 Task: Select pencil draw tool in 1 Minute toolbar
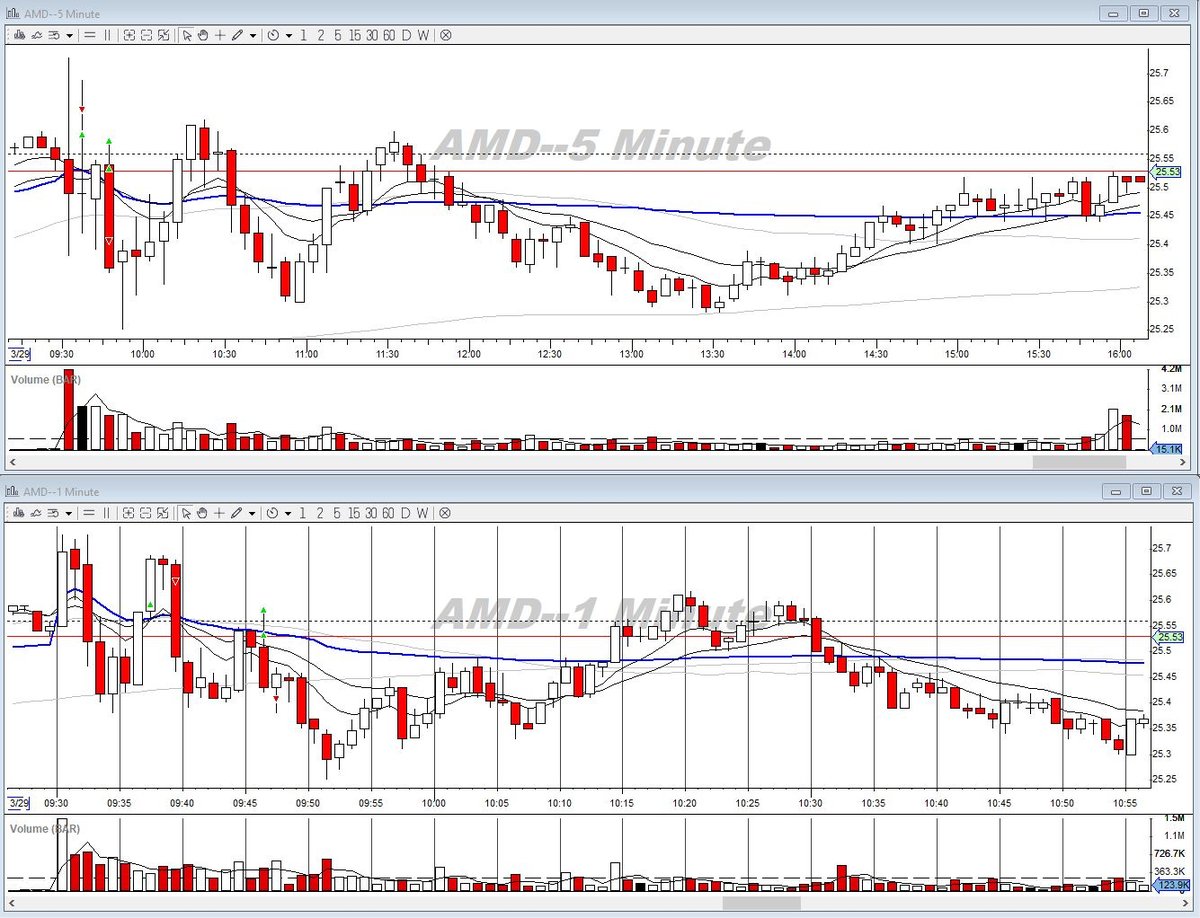pyautogui.click(x=237, y=512)
